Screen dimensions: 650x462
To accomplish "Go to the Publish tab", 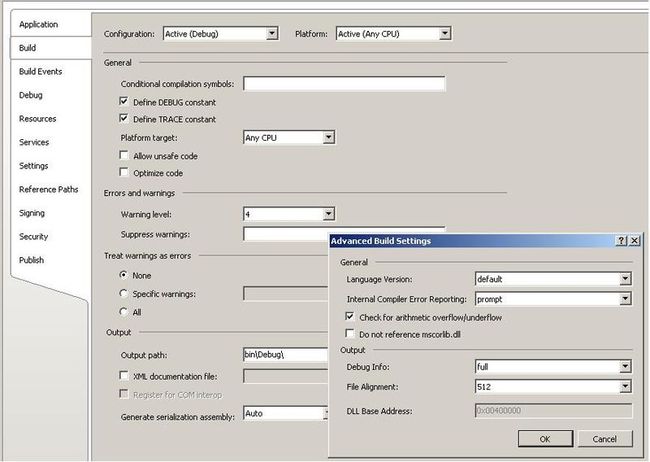I will coord(32,260).
